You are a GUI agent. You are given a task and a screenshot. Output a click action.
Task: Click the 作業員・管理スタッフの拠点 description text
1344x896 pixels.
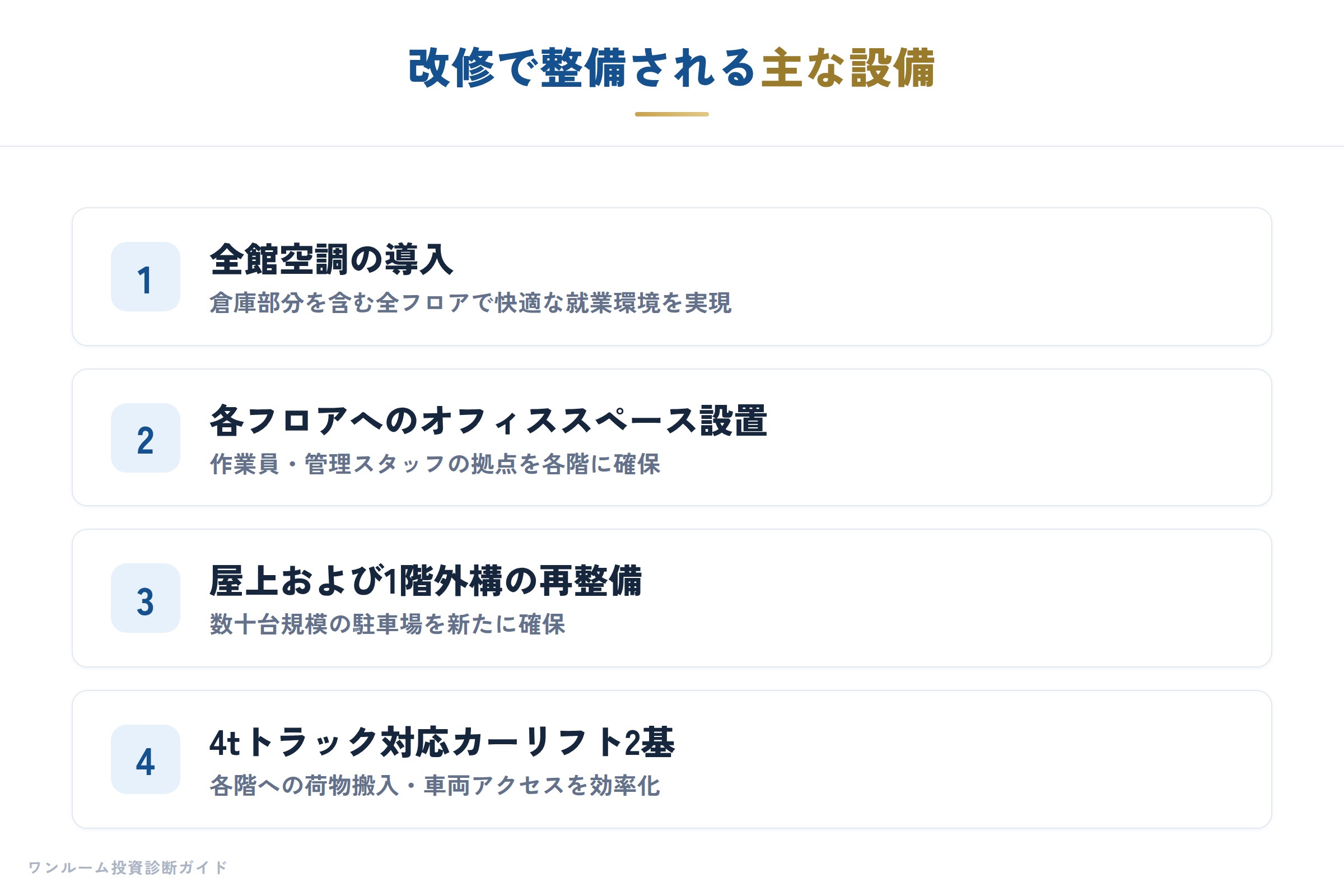tap(435, 464)
